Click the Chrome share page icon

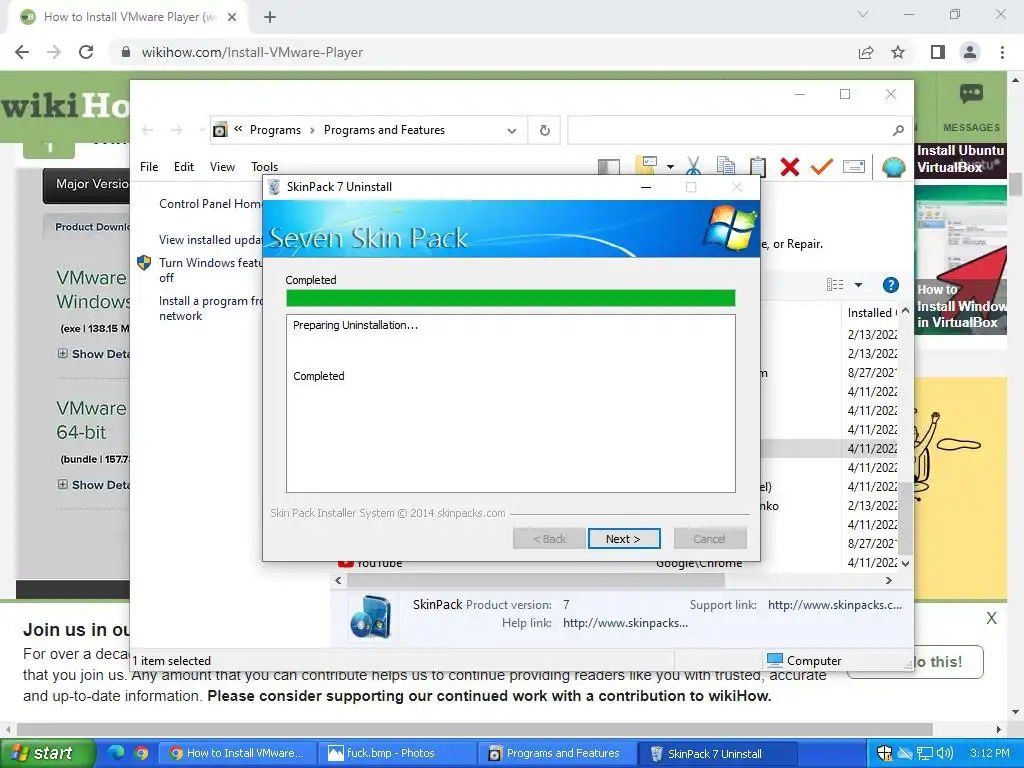(x=866, y=52)
